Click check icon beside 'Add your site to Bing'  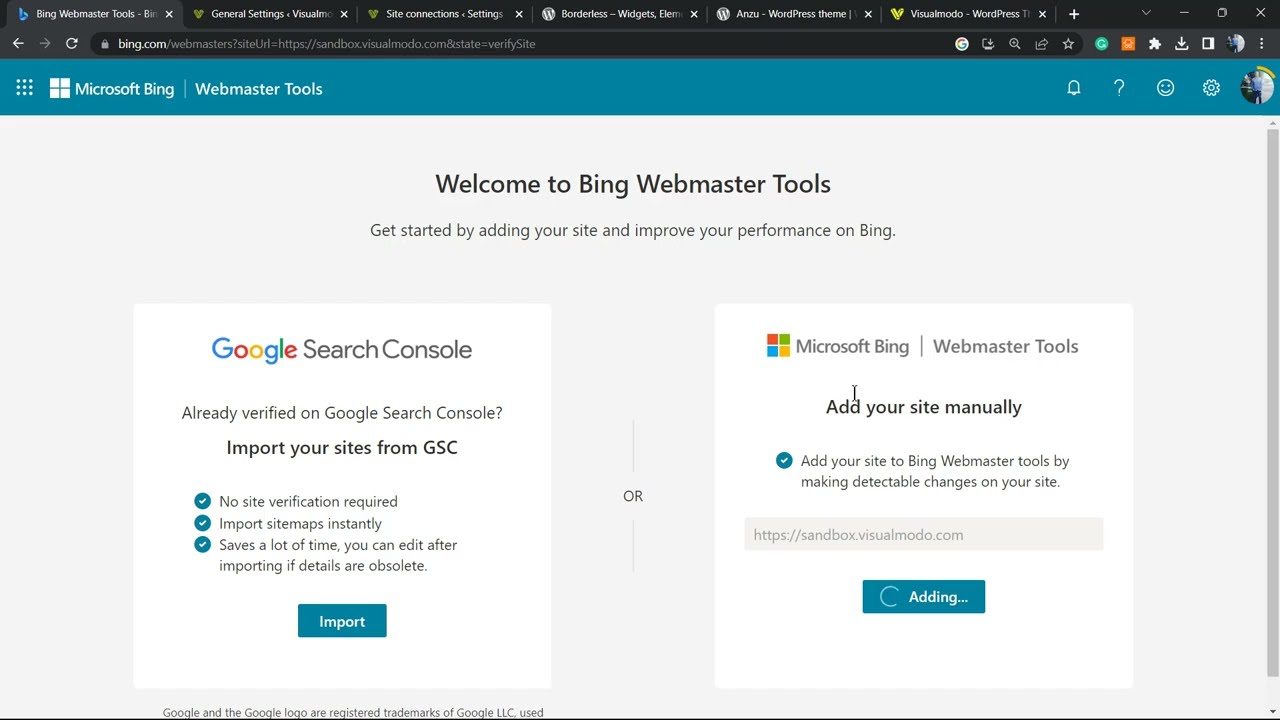coord(784,460)
